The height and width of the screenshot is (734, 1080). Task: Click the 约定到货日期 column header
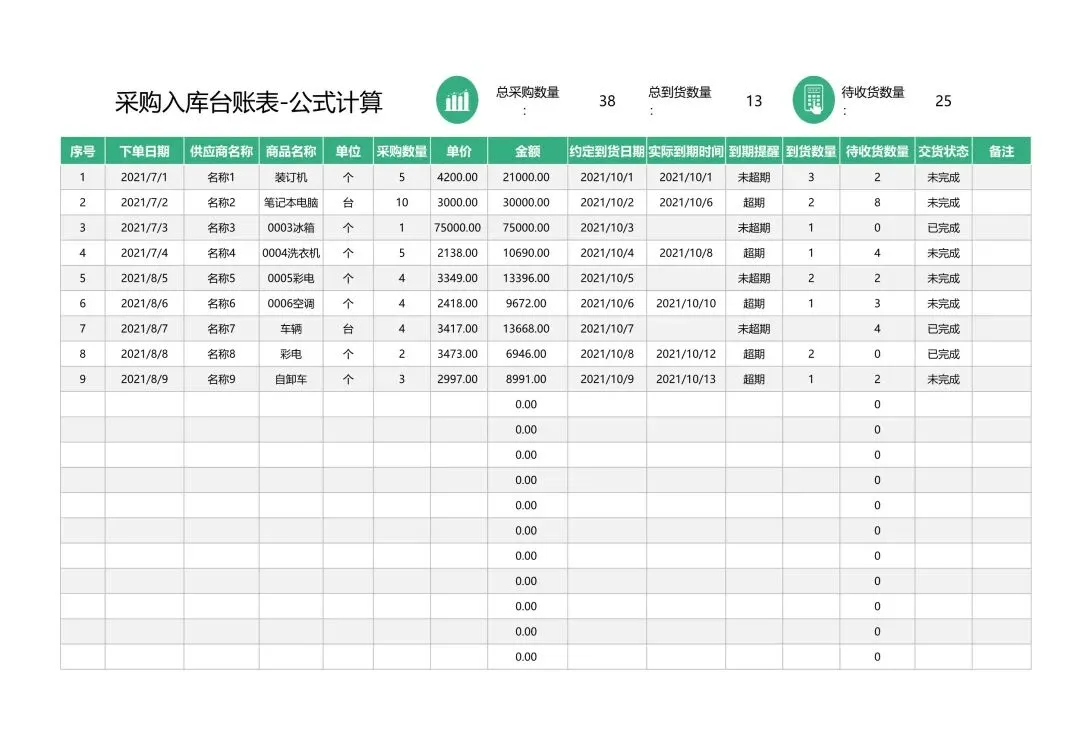tap(607, 151)
